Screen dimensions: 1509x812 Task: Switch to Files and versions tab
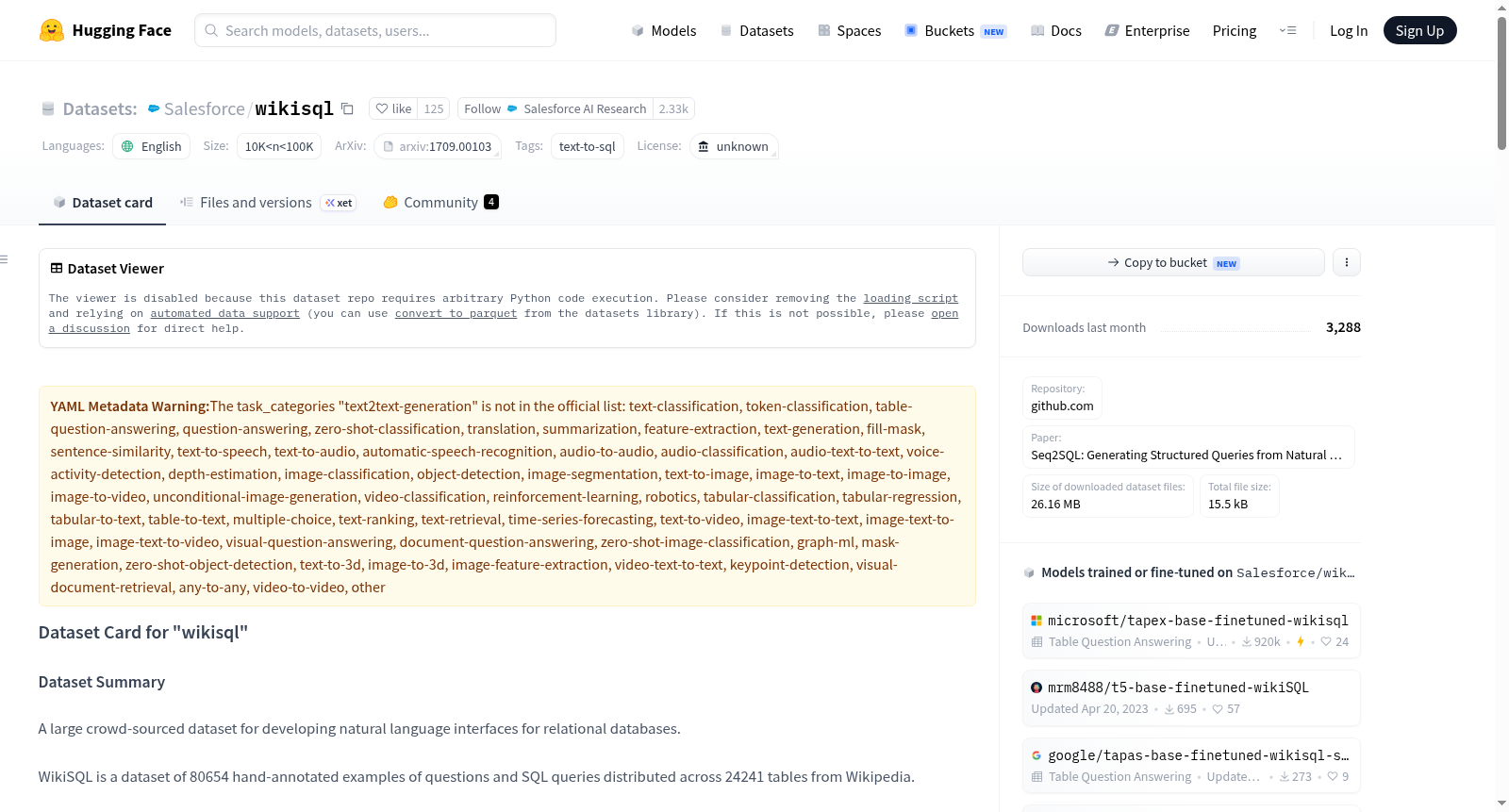click(x=268, y=202)
